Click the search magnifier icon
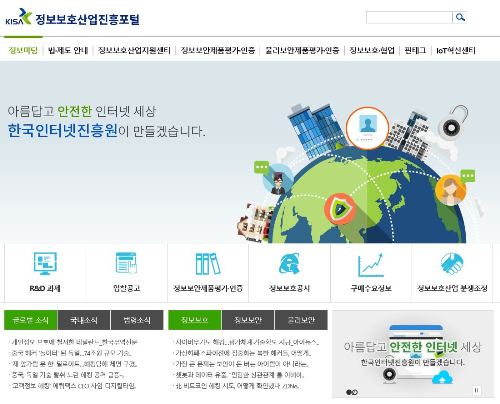500x404 pixels. (460, 17)
